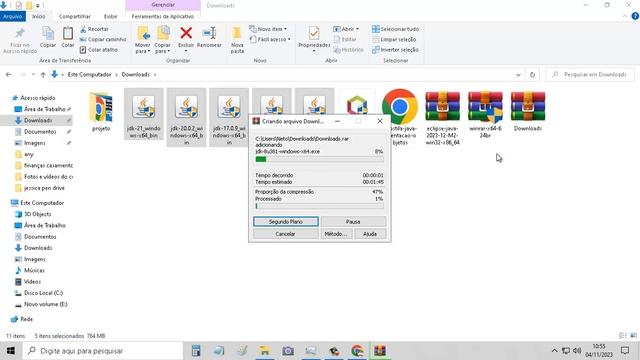This screenshot has width=640, height=360.
Task: Click chevron after Downloads in breadcrumb
Action: [155, 75]
